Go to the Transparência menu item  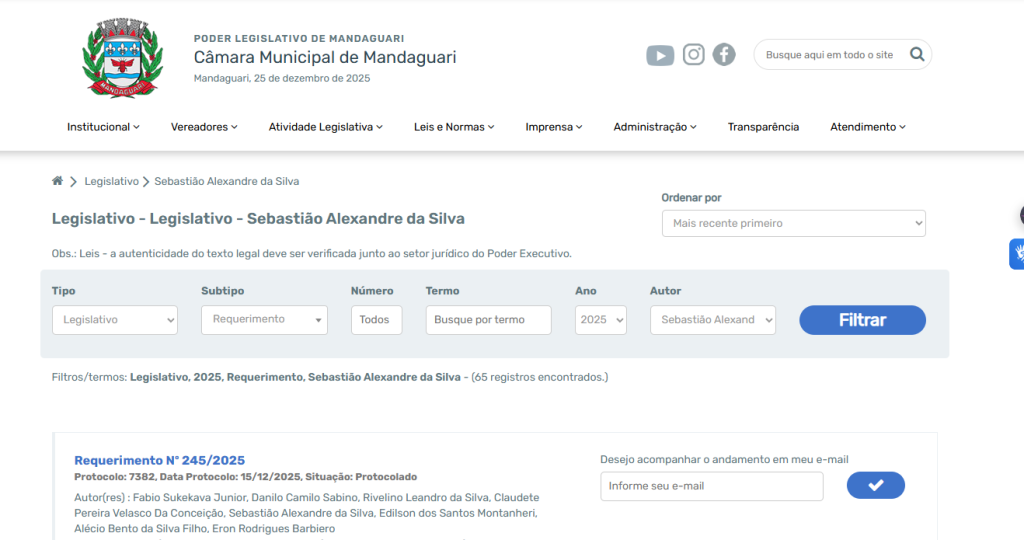click(763, 127)
